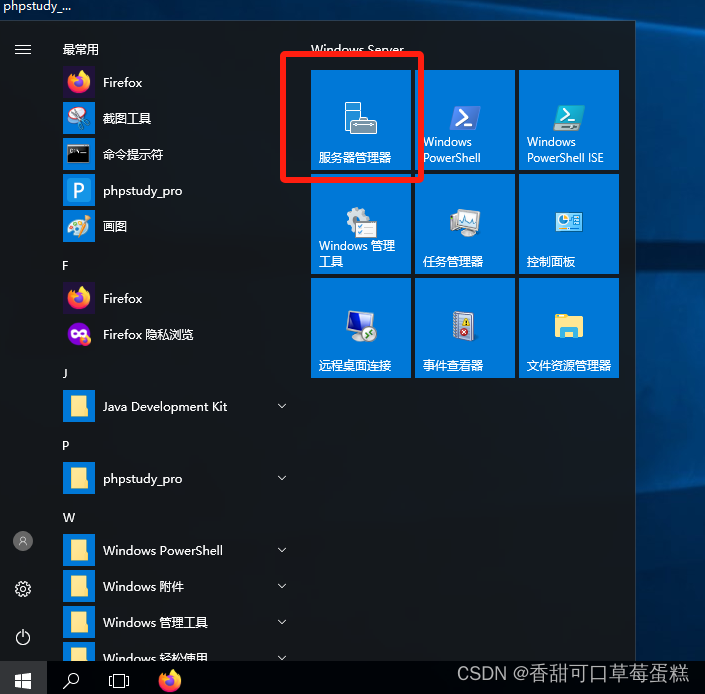705x694 pixels.
Task: Click the 最常用 heading
Action: point(80,49)
